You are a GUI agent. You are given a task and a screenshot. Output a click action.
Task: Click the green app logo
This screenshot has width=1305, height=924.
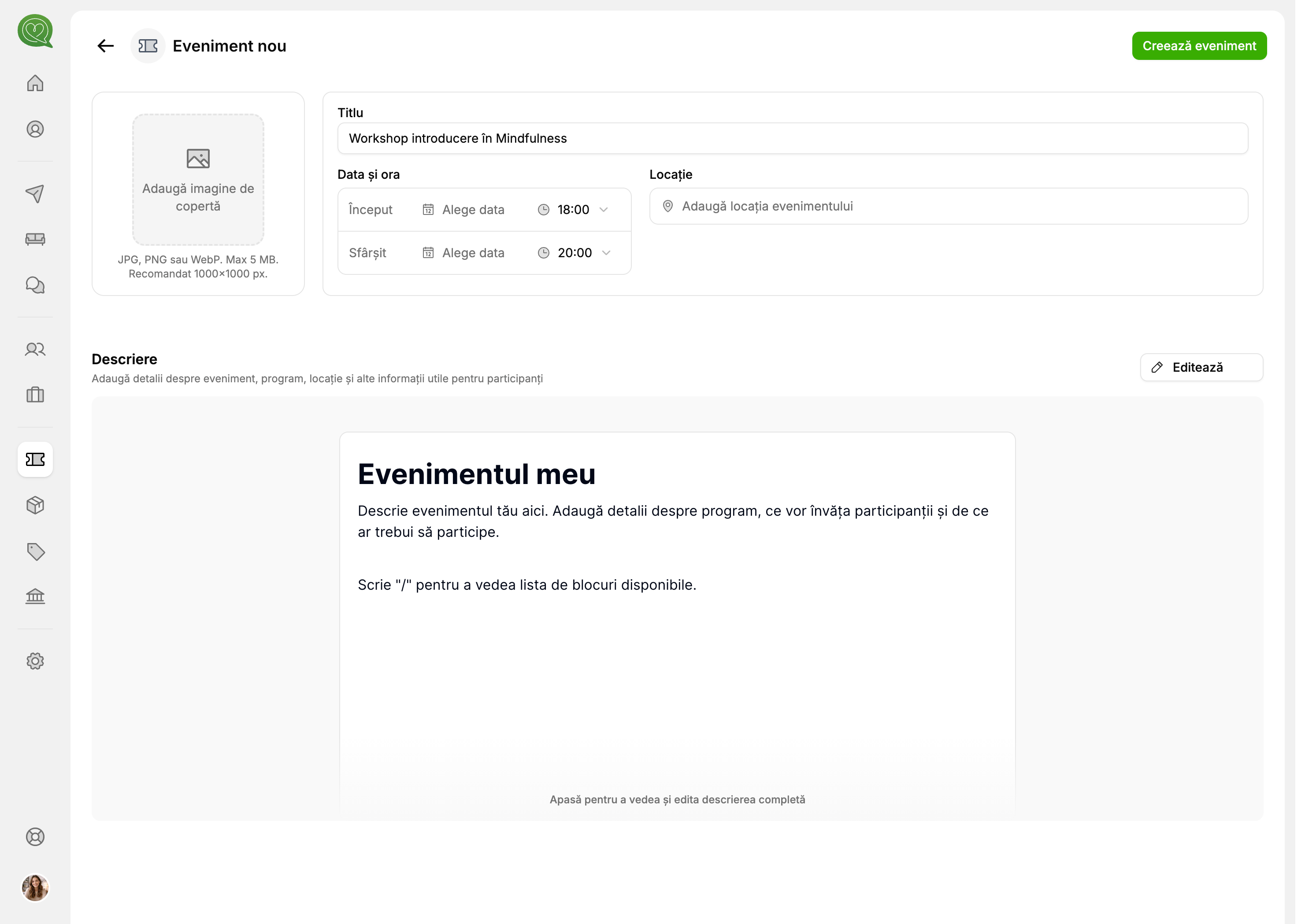click(x=35, y=31)
